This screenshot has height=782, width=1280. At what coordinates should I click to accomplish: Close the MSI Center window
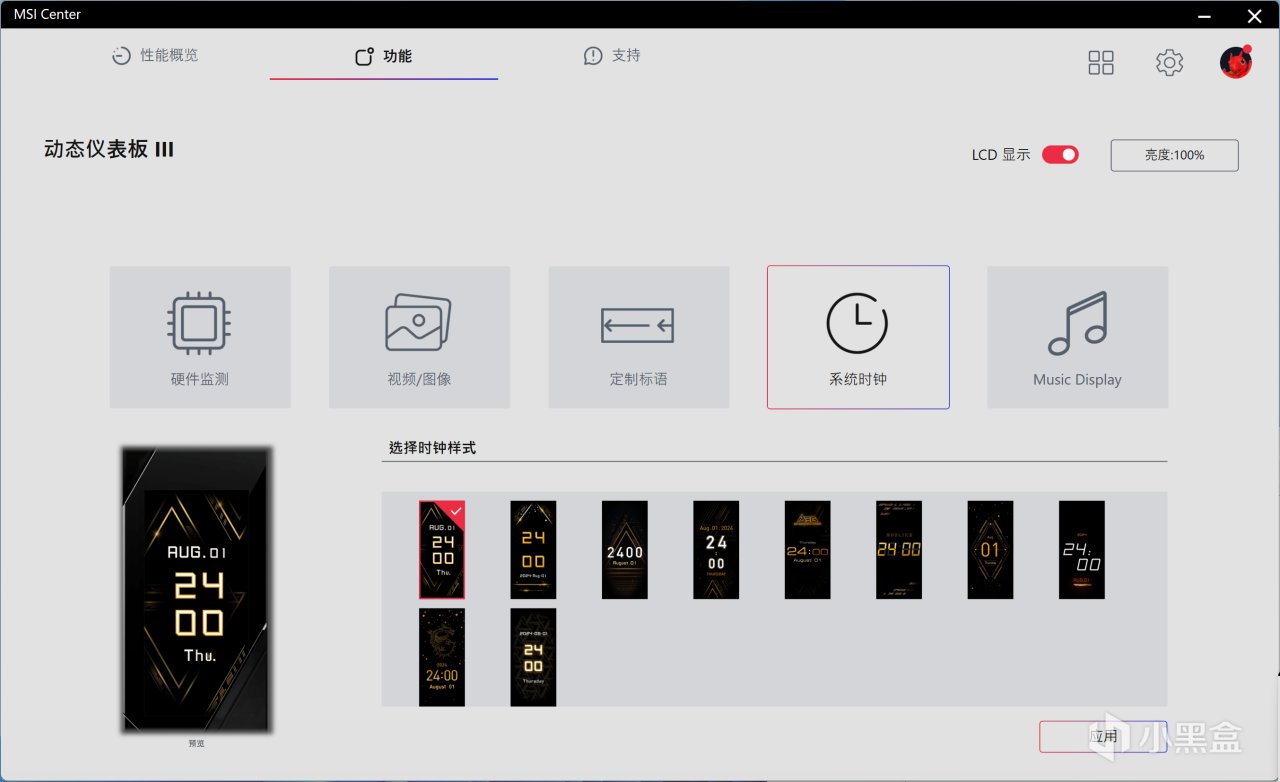[1254, 15]
